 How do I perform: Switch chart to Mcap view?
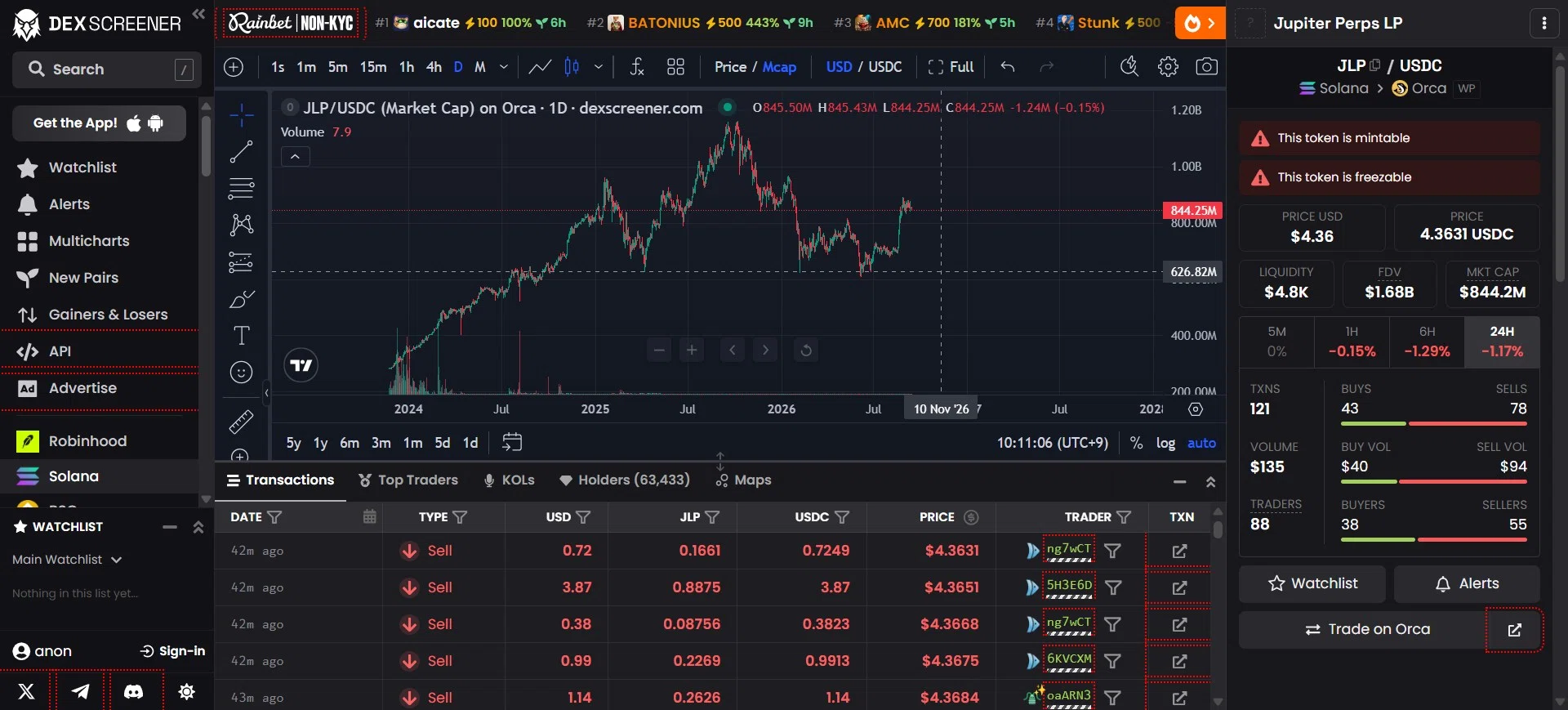[779, 67]
